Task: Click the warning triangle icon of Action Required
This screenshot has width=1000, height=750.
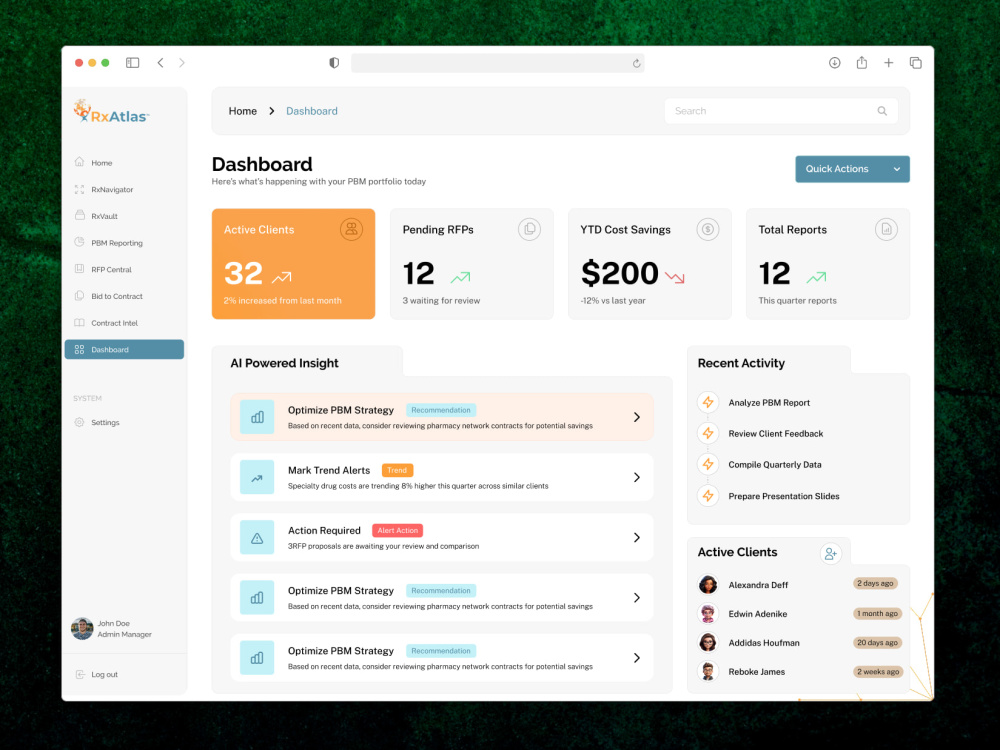Action: pyautogui.click(x=257, y=538)
